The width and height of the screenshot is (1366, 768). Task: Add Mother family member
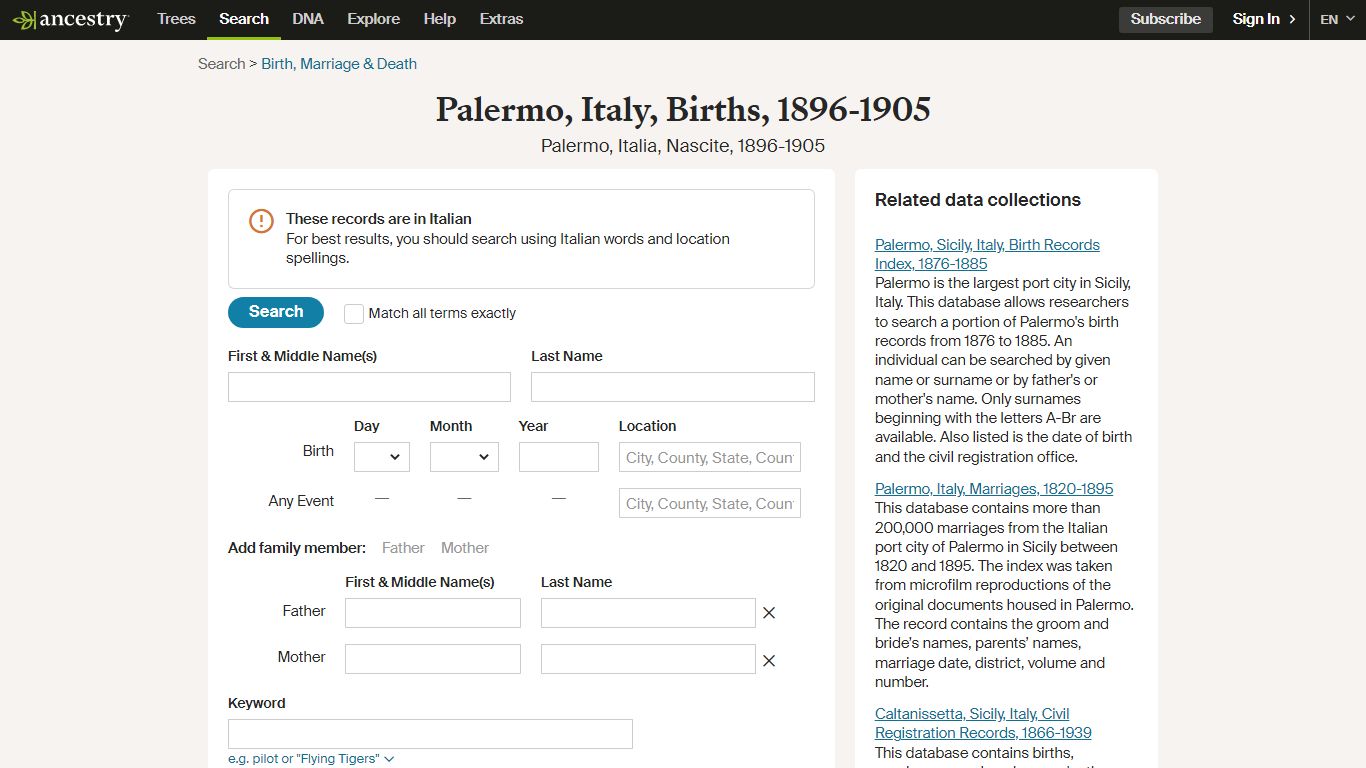[x=465, y=548]
